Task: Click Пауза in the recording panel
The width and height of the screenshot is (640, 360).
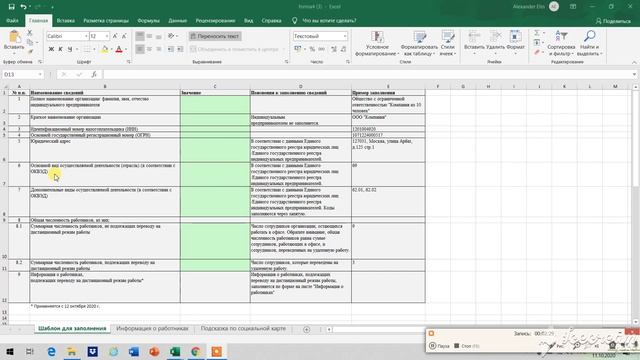Action: pos(439,346)
